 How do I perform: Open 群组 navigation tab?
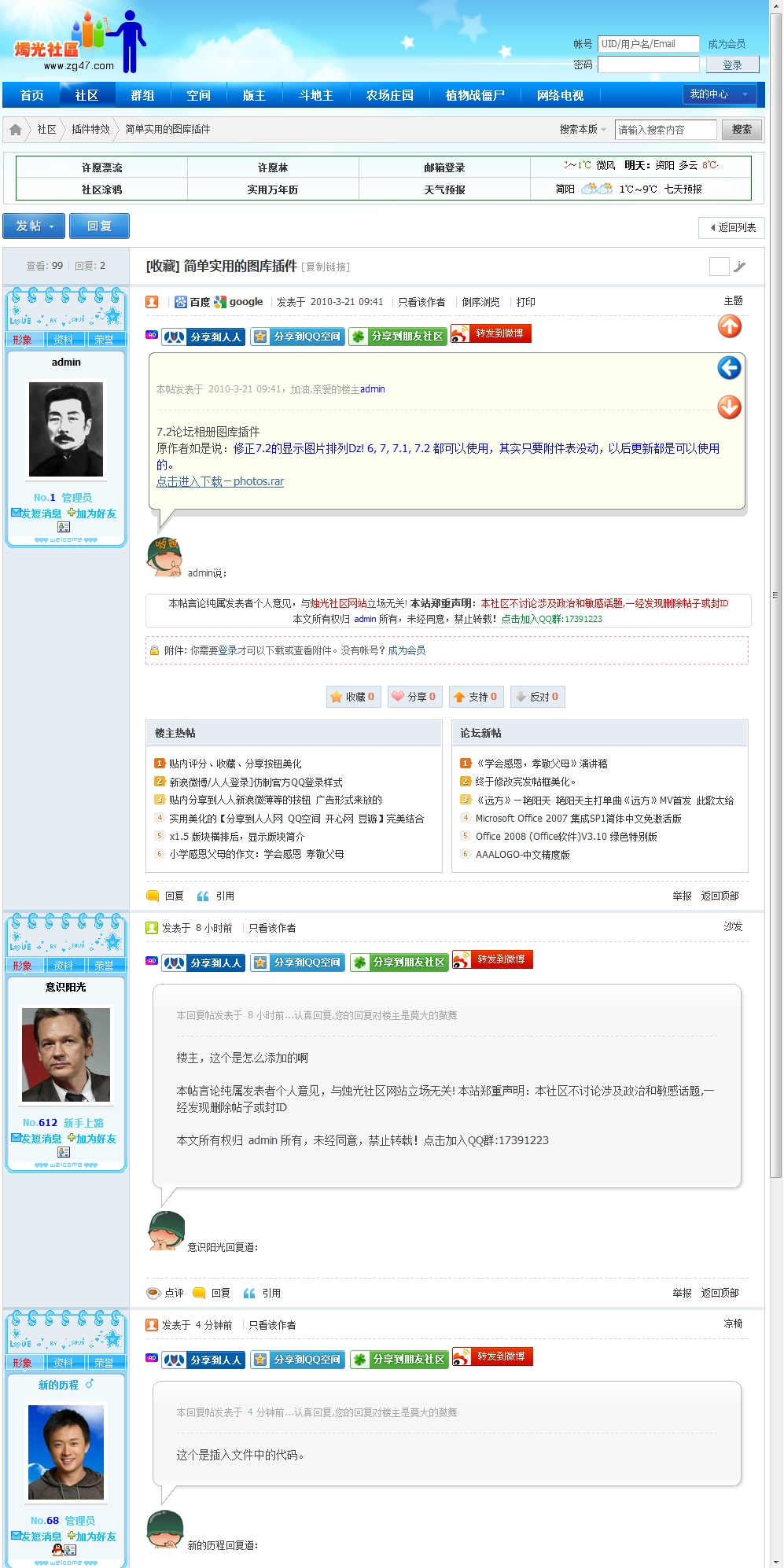[142, 95]
